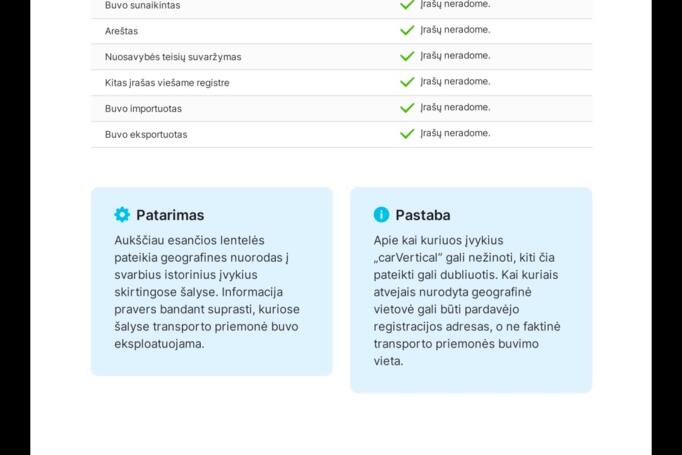682x455 pixels.
Task: Click the Patarimas tip paragraph text
Action: coord(207,292)
